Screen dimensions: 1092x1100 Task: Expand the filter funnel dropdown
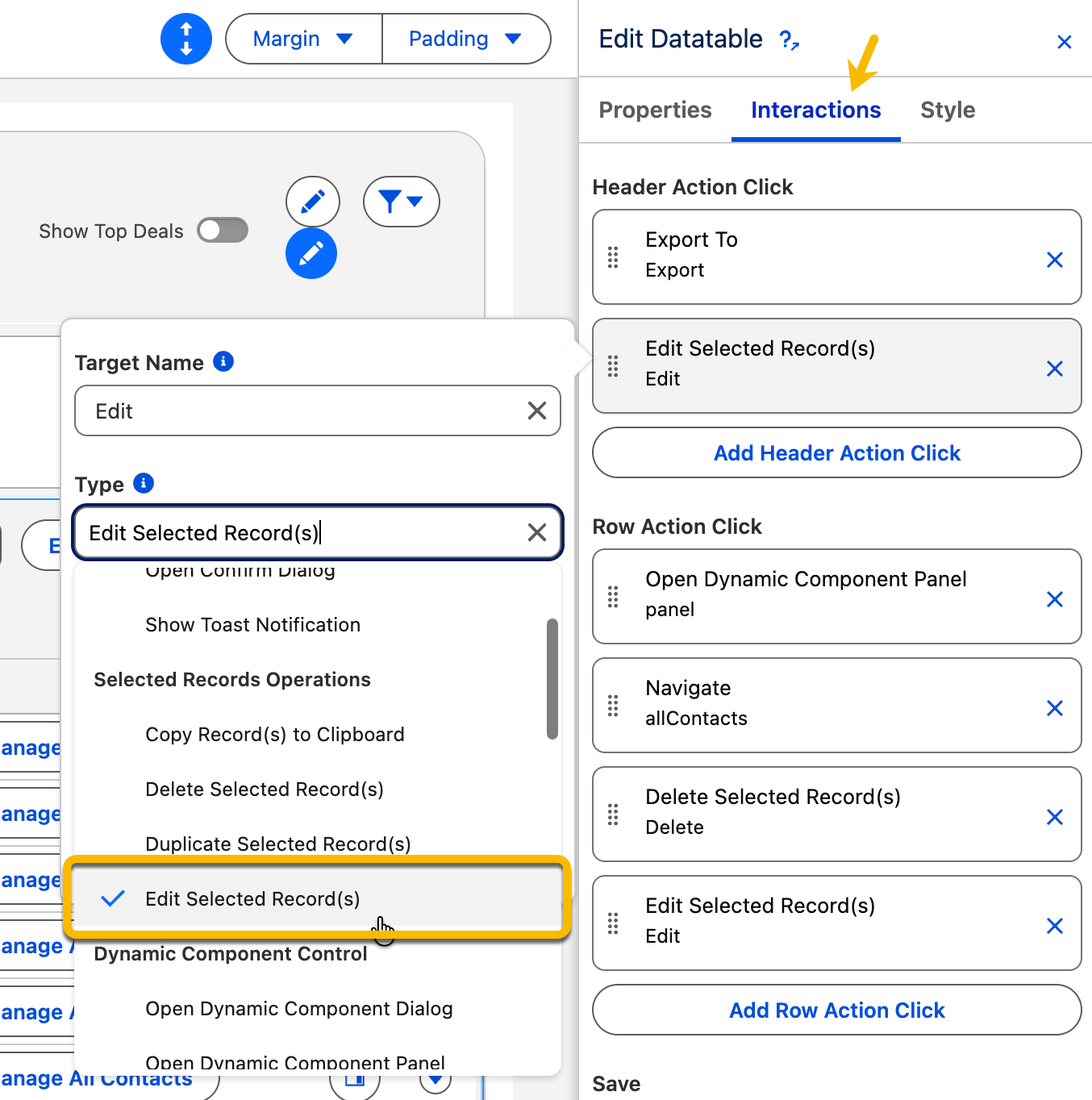(401, 202)
